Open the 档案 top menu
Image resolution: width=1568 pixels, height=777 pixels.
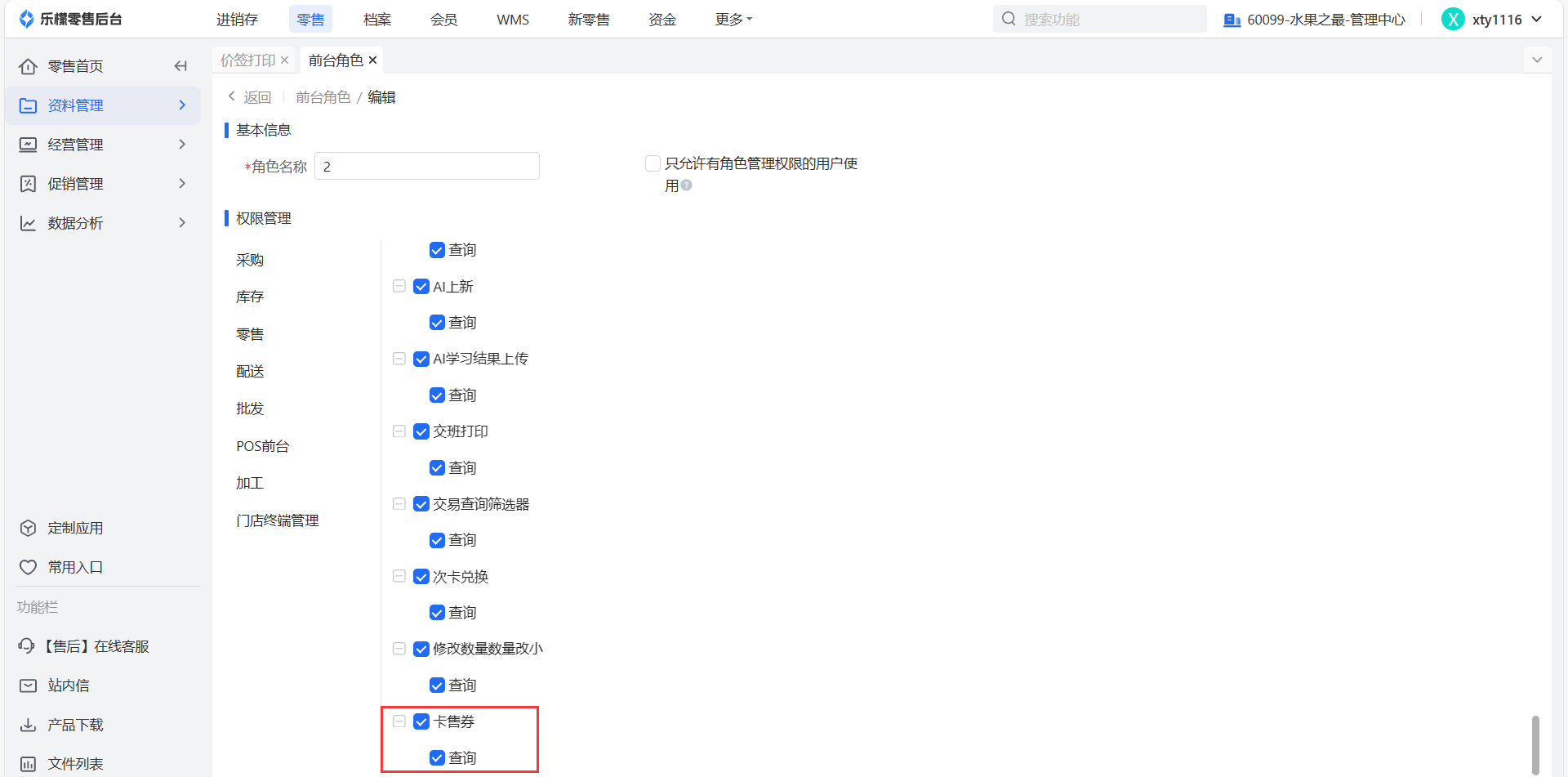pos(377,19)
